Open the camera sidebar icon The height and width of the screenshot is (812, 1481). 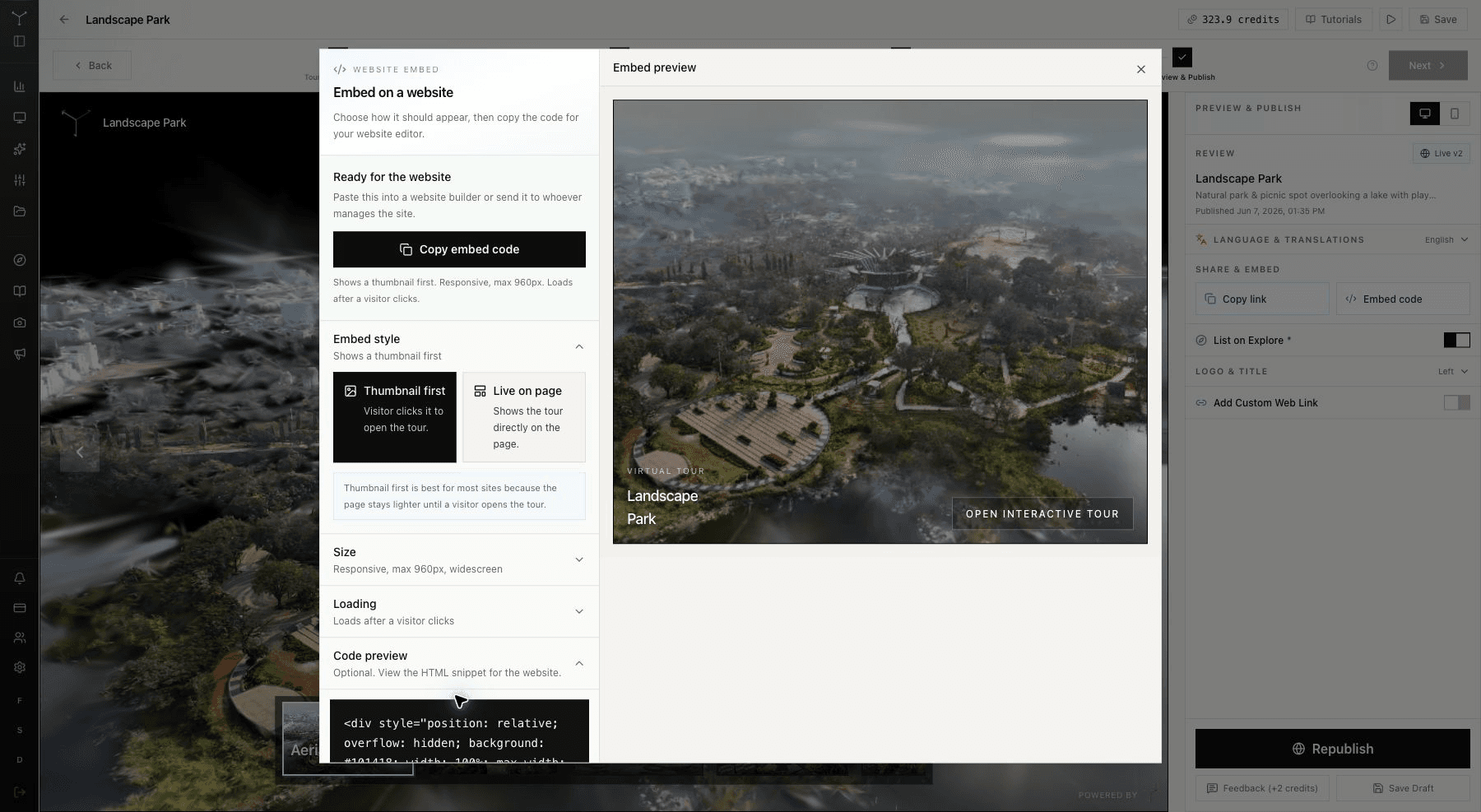[19, 322]
